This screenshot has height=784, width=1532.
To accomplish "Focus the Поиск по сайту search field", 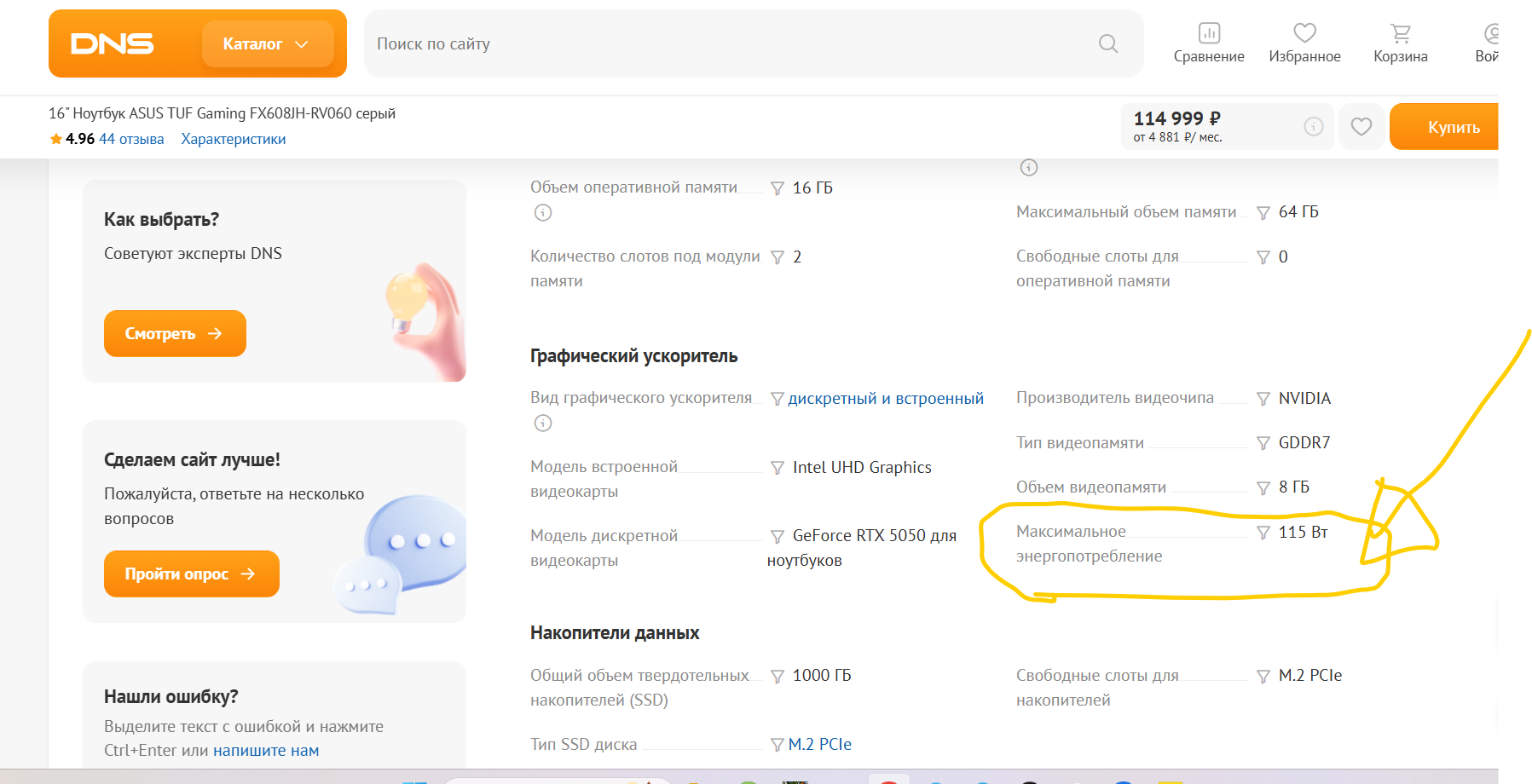I will pos(754,43).
